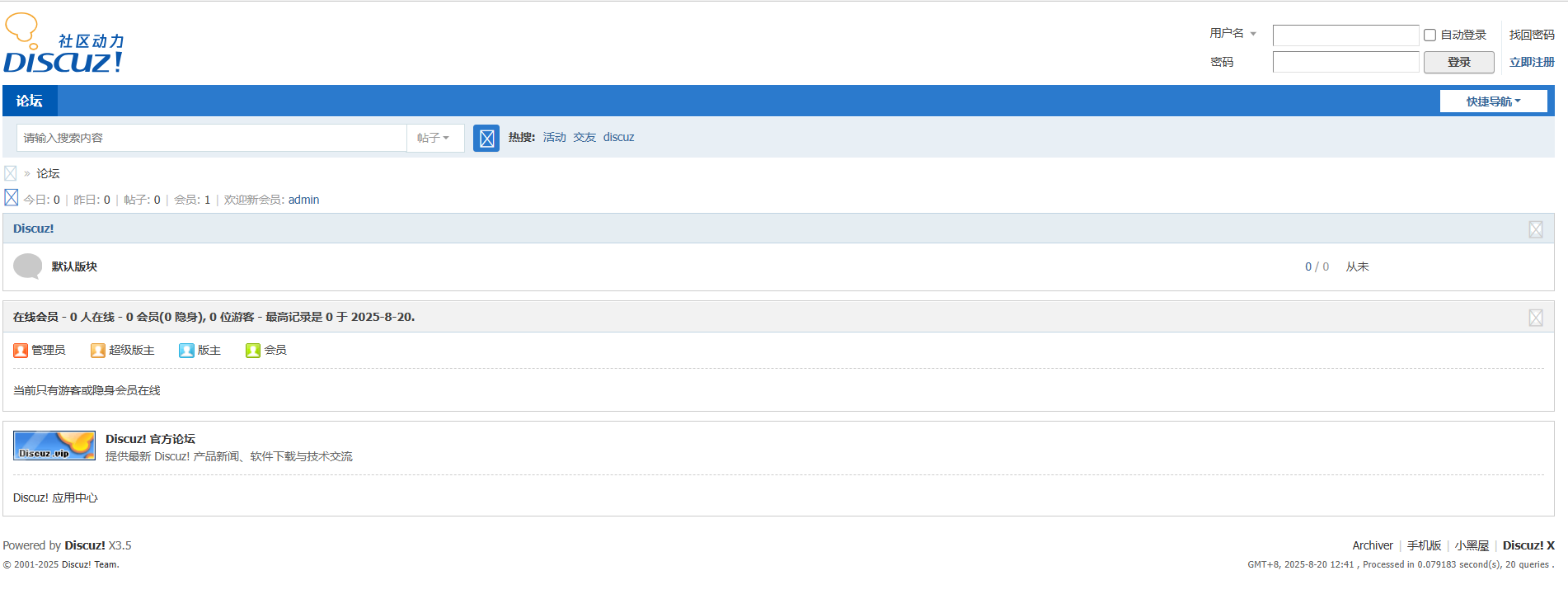Select the 论坛 navigation tab
This screenshot has width=1568, height=599.
[30, 101]
